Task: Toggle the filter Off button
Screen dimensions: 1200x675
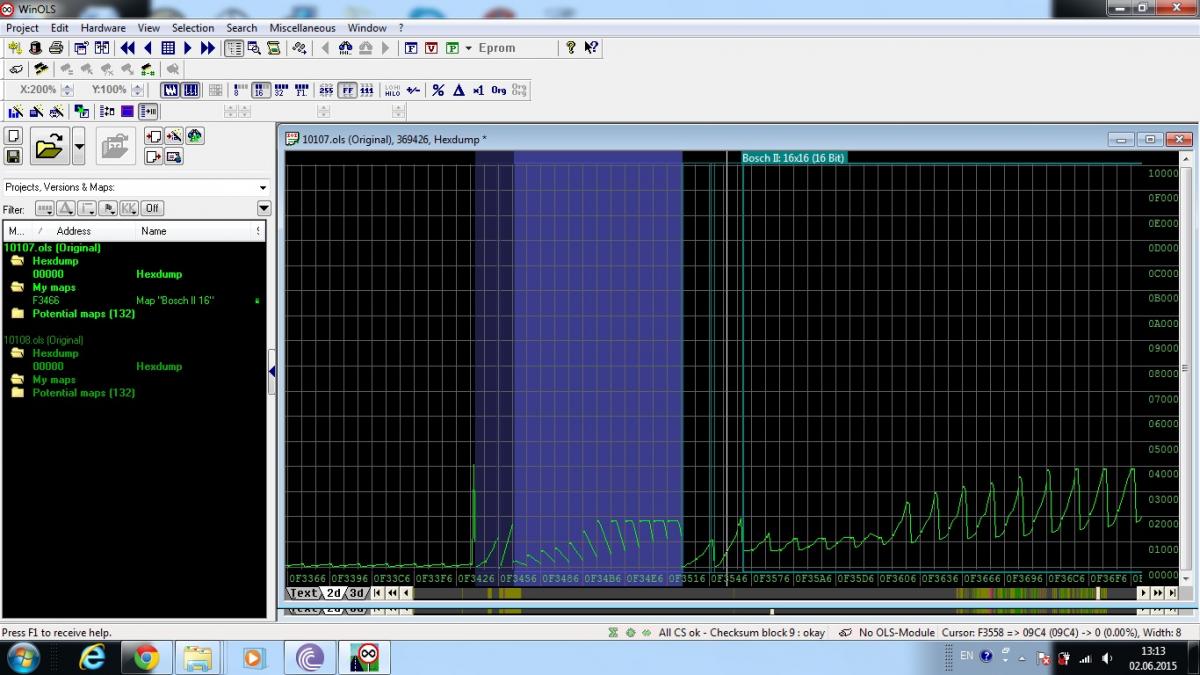Action: (x=152, y=208)
